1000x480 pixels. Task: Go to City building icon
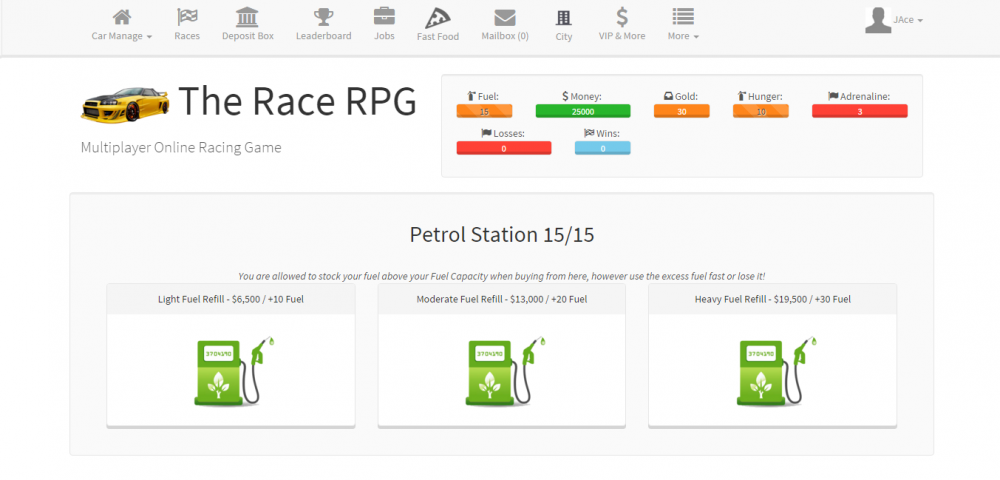tap(564, 18)
